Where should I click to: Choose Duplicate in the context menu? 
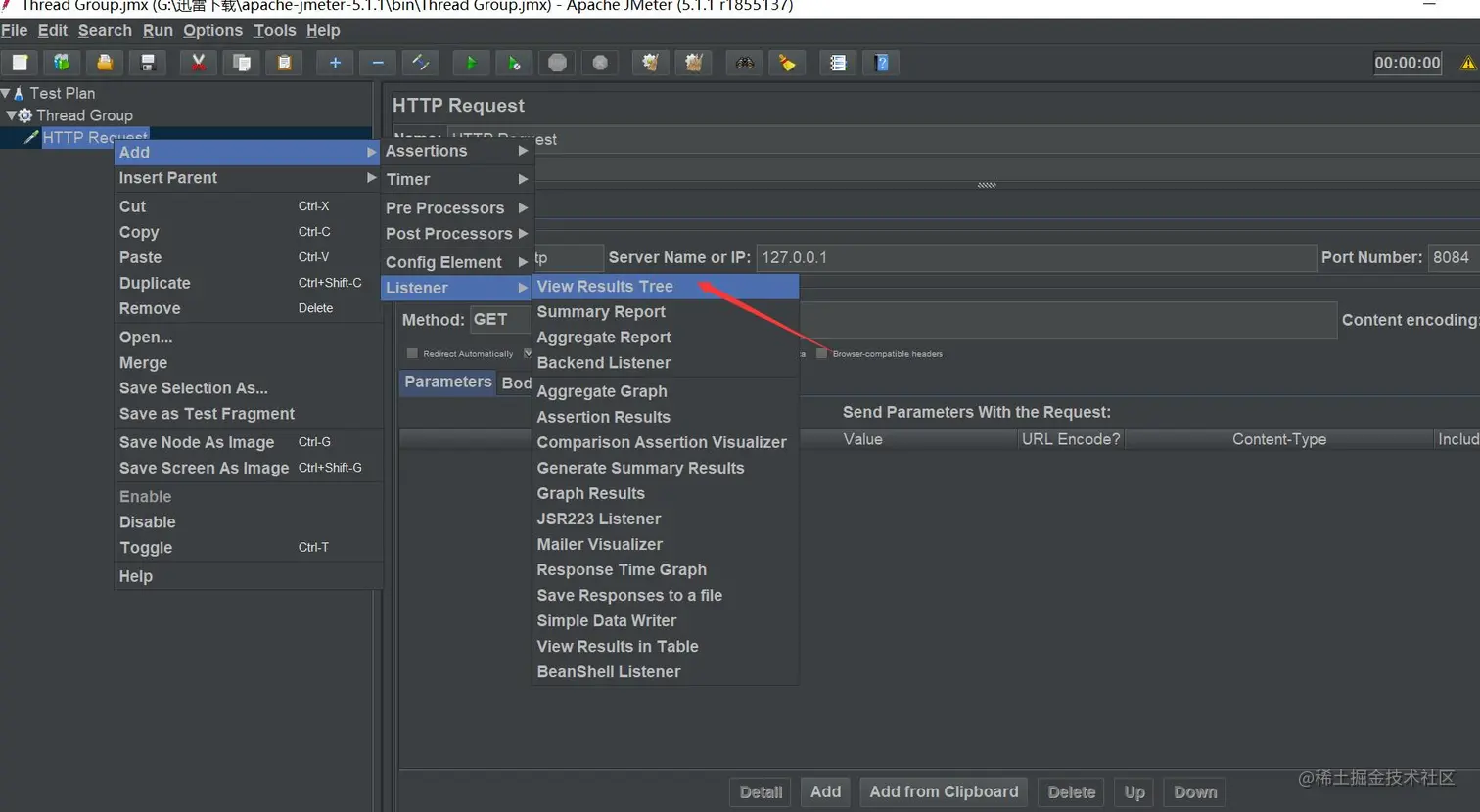[x=248, y=283]
